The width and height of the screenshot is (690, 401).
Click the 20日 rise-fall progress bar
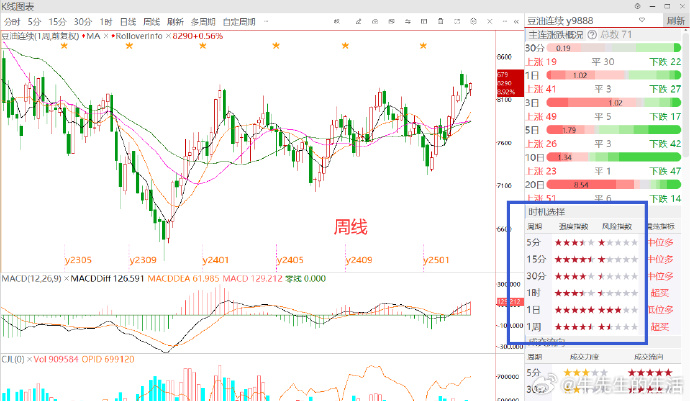[613, 185]
